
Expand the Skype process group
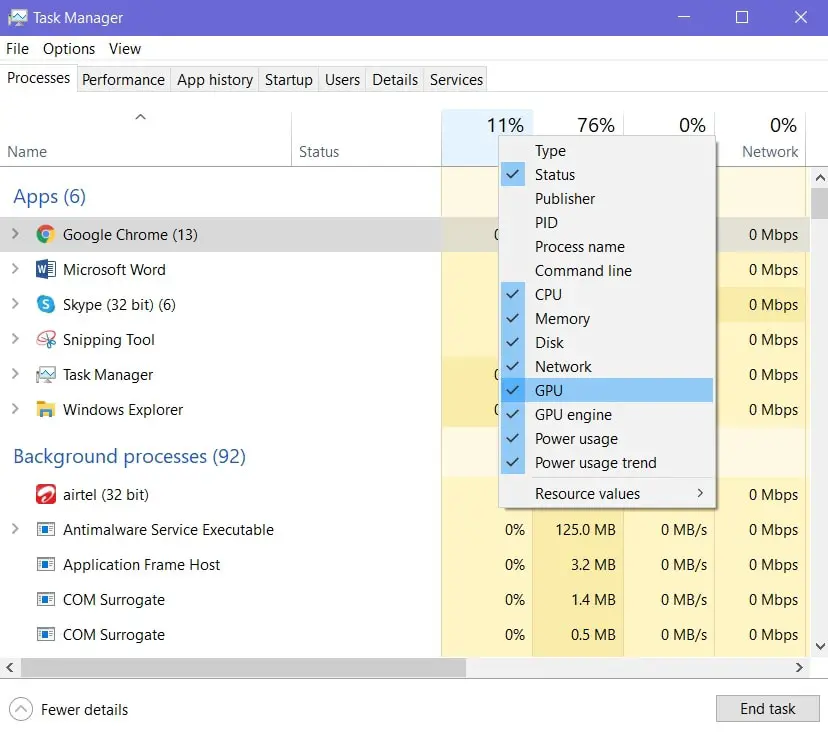pyautogui.click(x=15, y=304)
